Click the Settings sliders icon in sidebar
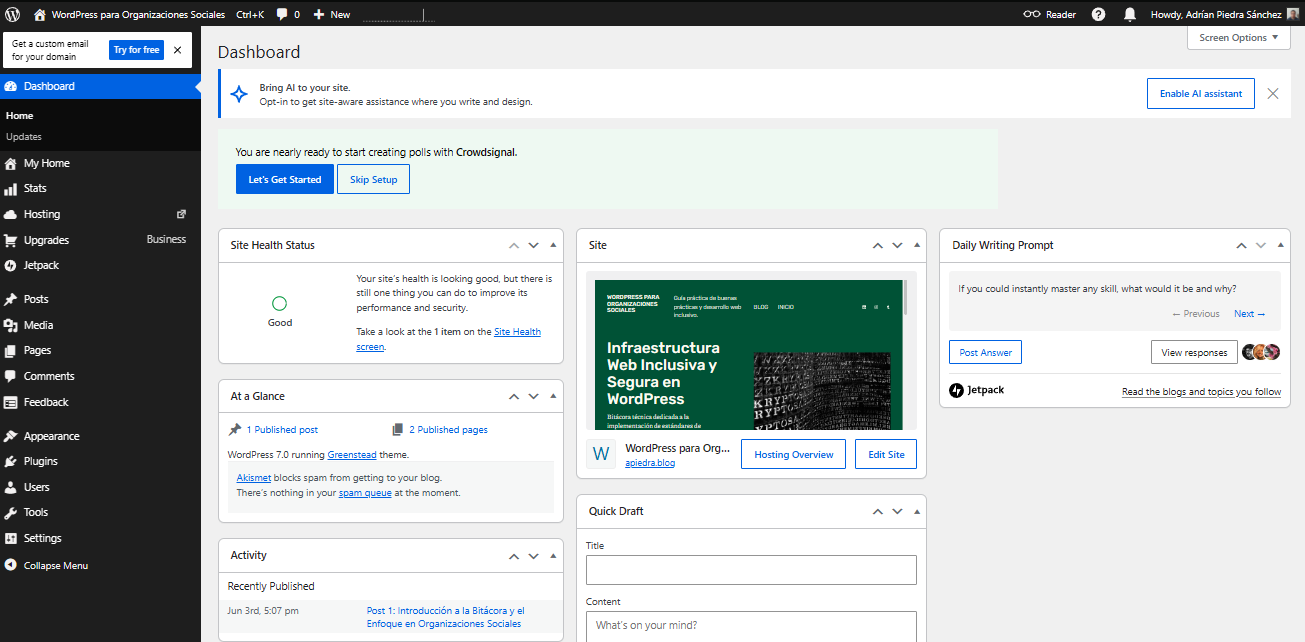Viewport: 1305px width, 642px height. click(x=11, y=538)
